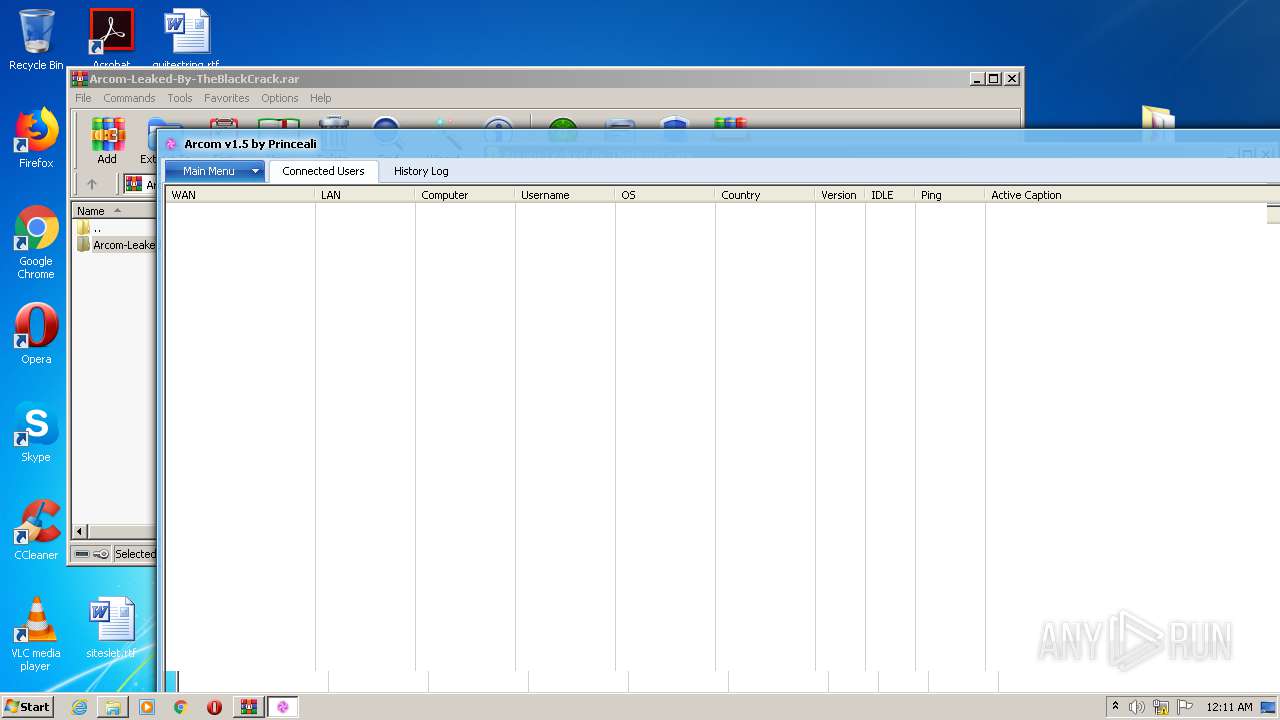Go up one folder in WinRAR

(92, 184)
